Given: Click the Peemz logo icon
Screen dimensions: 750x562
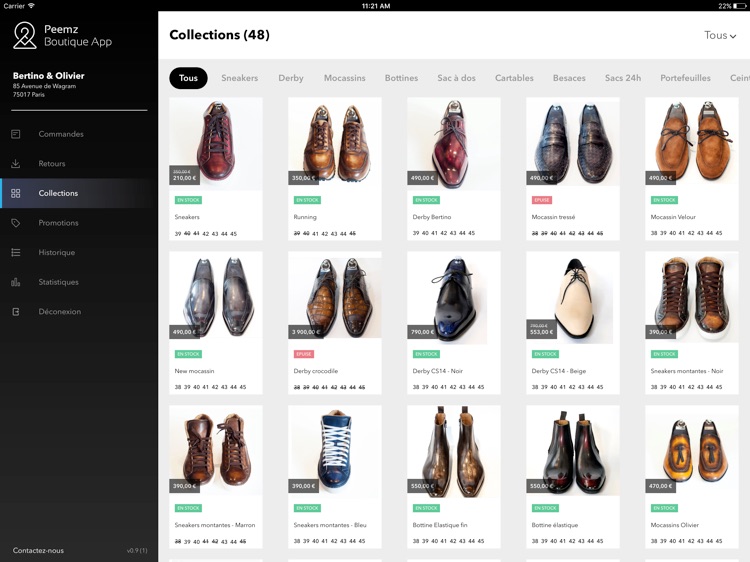Looking at the screenshot, I should pyautogui.click(x=24, y=35).
